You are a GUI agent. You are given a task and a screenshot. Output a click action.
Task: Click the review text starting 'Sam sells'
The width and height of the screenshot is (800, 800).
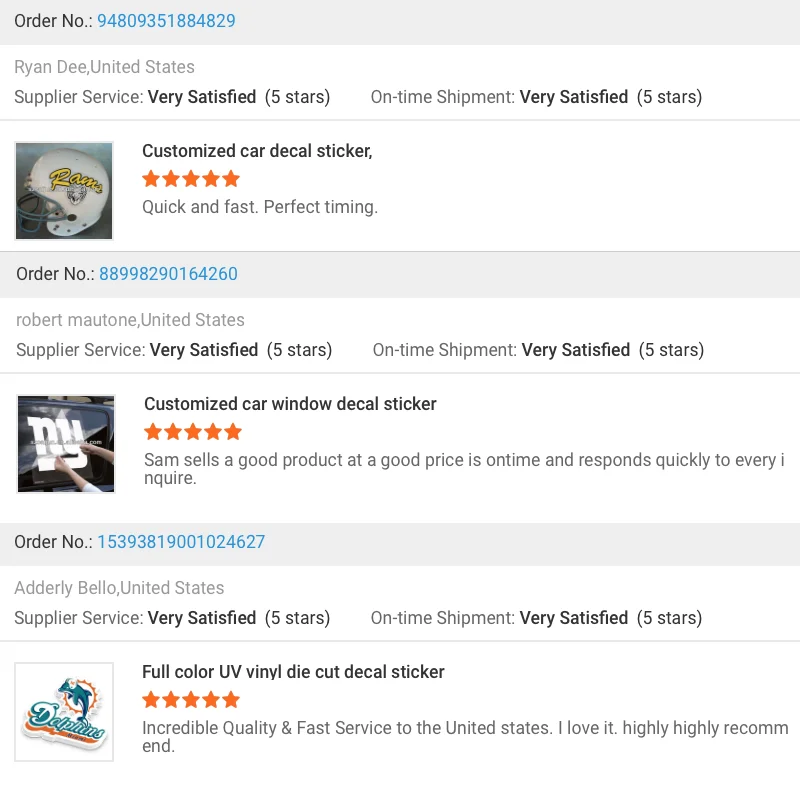tap(460, 469)
